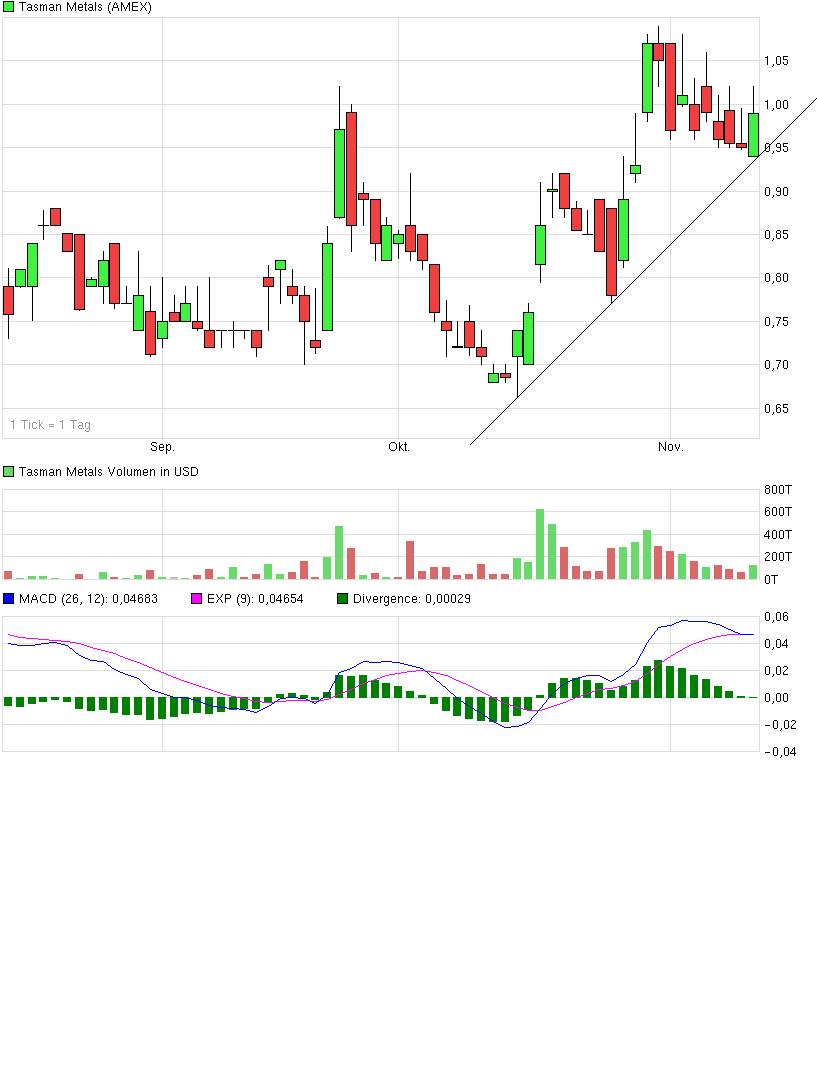
Task: Select the 'Sep.' date axis label
Action: coord(162,447)
